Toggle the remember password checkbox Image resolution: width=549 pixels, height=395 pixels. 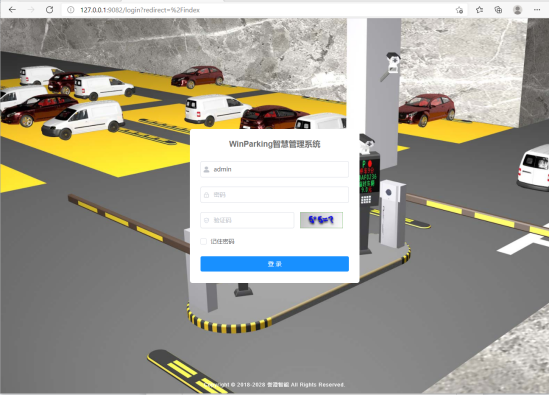pyautogui.click(x=203, y=241)
